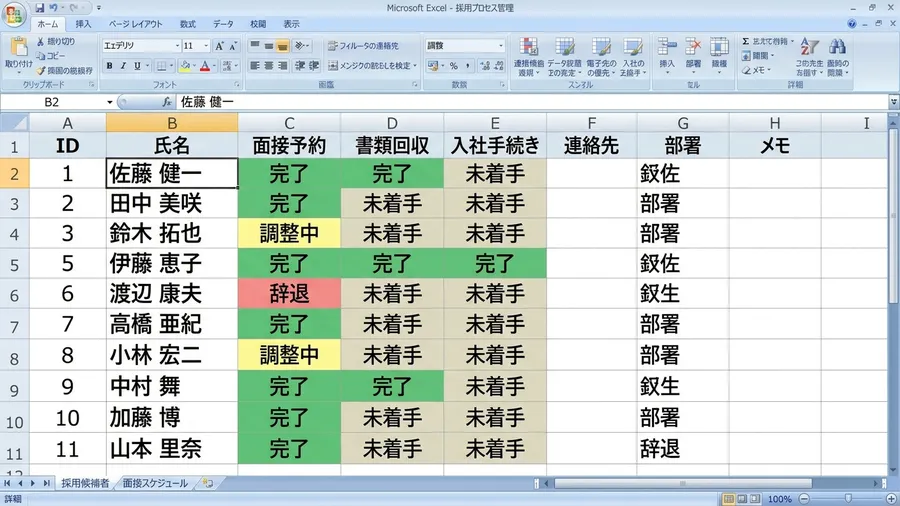Undo the last action
Image resolution: width=900 pixels, height=506 pixels.
tap(53, 8)
